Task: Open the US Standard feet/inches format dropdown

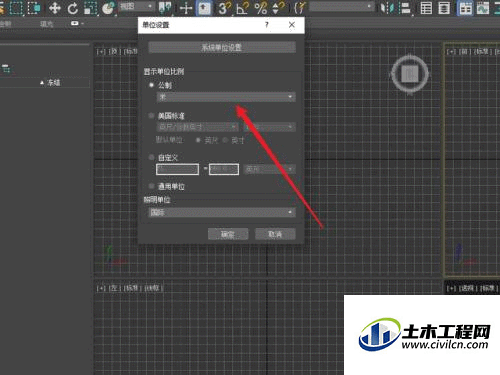Action: coord(197,127)
